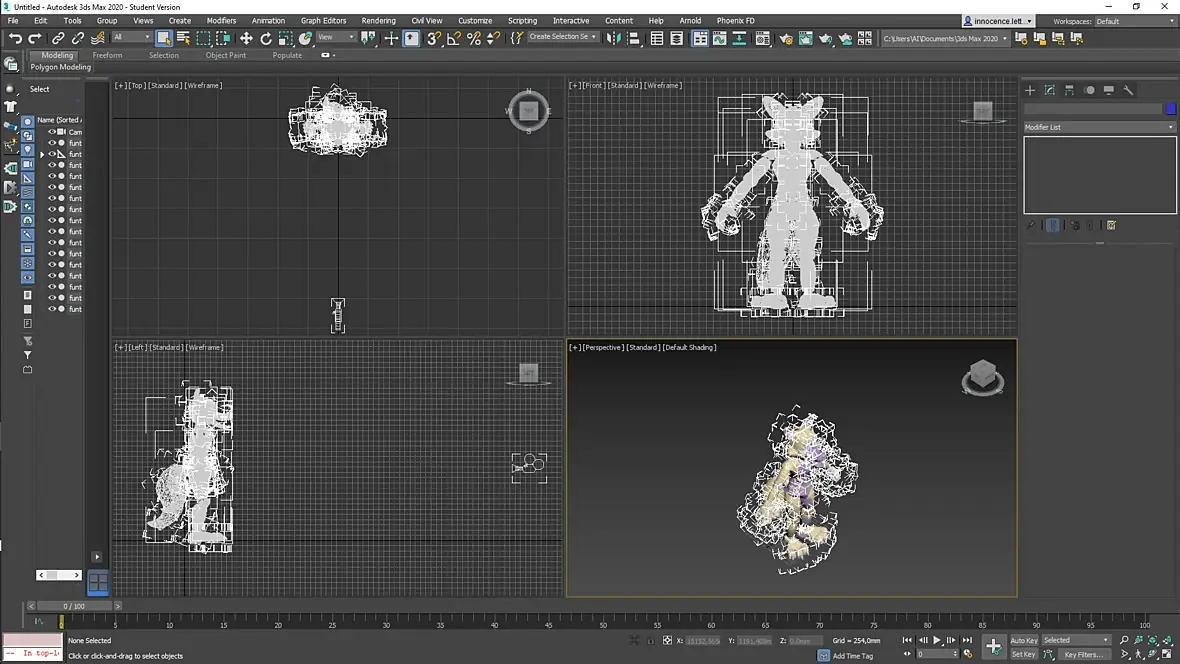Expand the Modifier List dropdown
The width and height of the screenshot is (1180, 664).
(1099, 127)
